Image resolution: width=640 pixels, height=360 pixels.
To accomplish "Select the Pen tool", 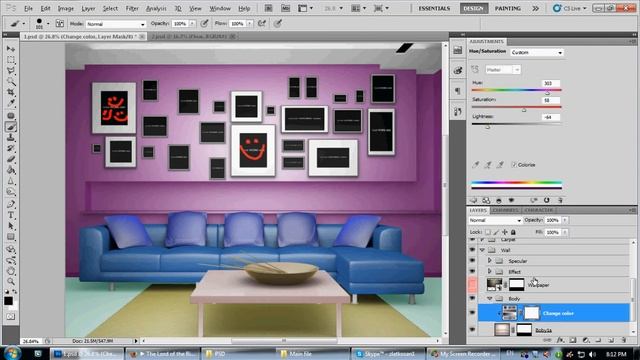I will [11, 204].
